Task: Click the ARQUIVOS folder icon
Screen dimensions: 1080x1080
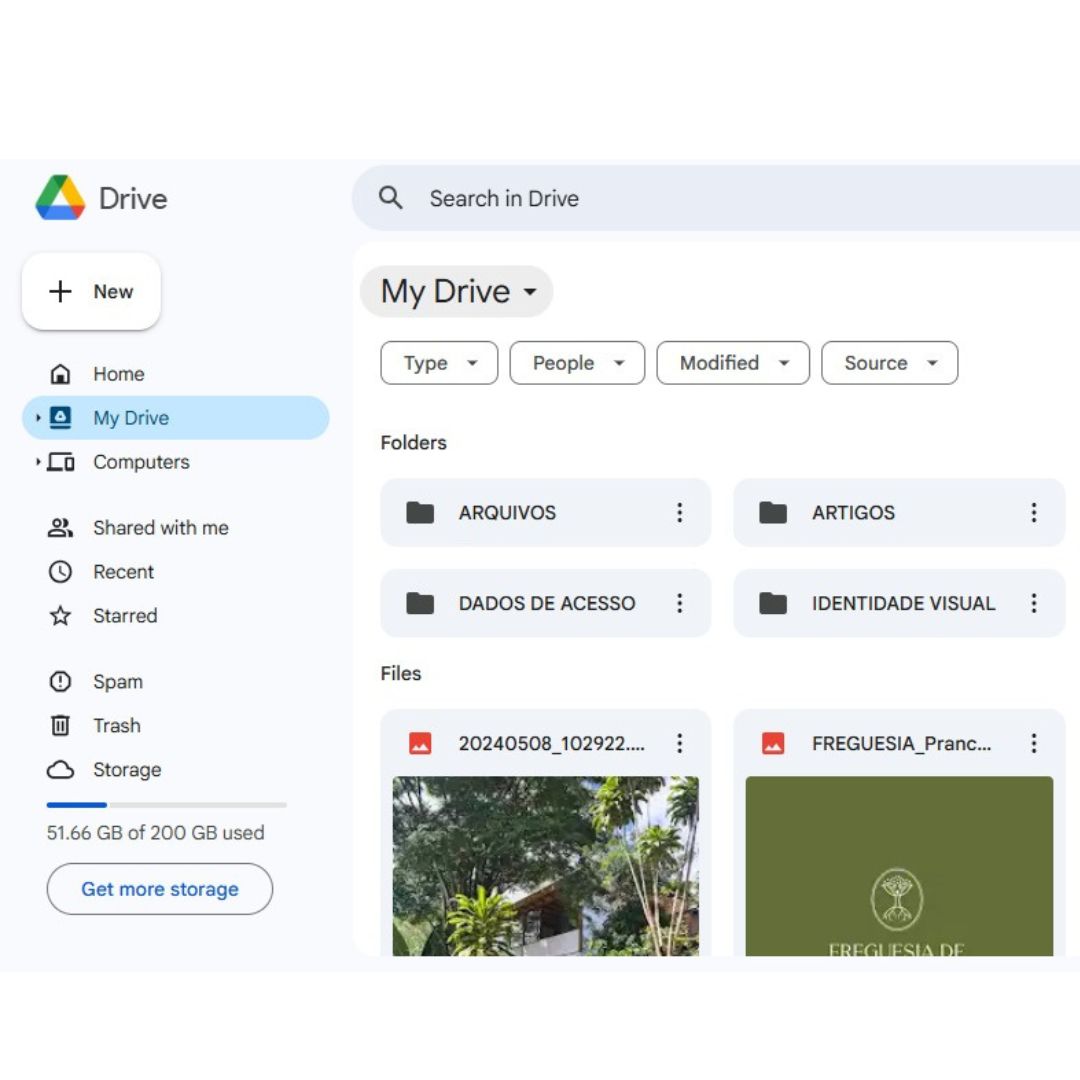Action: click(x=420, y=512)
